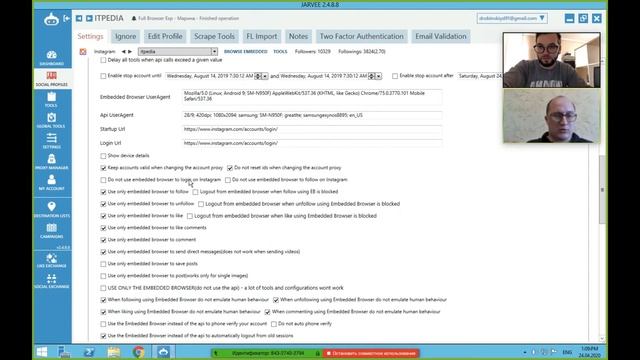This screenshot has height=360, width=640.
Task: Go to previous profile with left square arrow
Action: pyautogui.click(x=79, y=18)
